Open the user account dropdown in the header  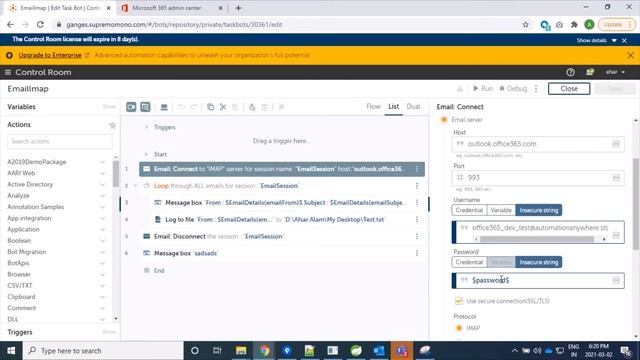615,72
